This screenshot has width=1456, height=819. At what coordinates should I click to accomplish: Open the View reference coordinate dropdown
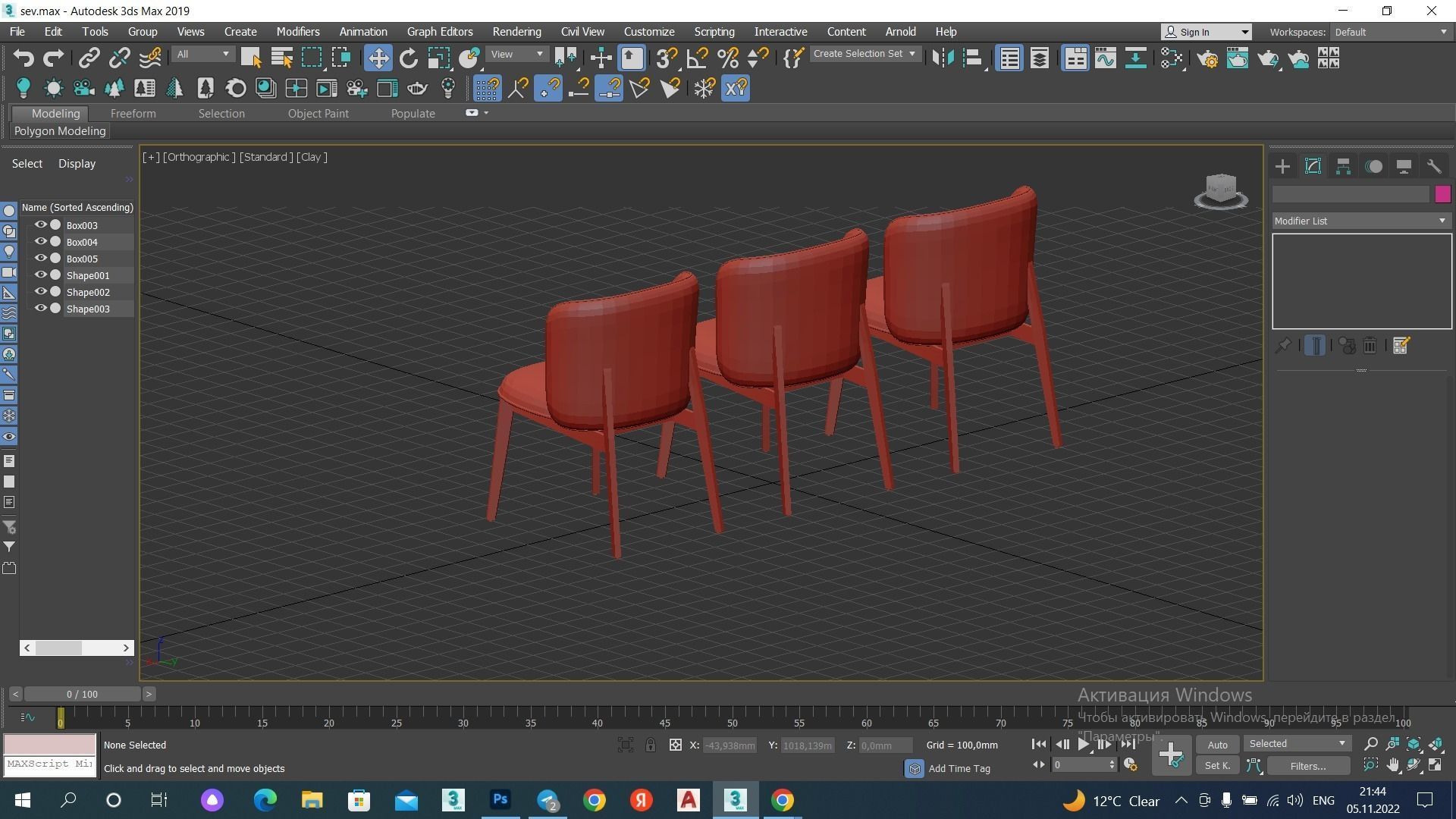[x=516, y=54]
